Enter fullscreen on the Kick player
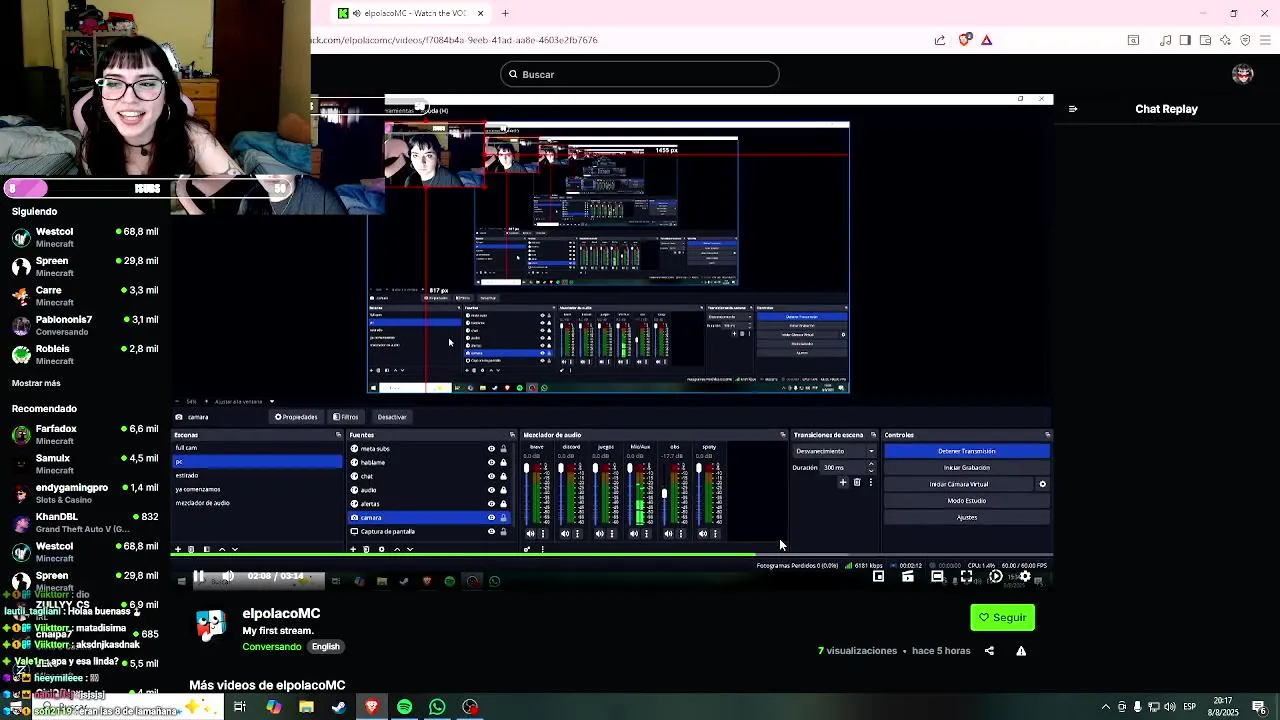The width and height of the screenshot is (1280, 720). pyautogui.click(x=966, y=577)
